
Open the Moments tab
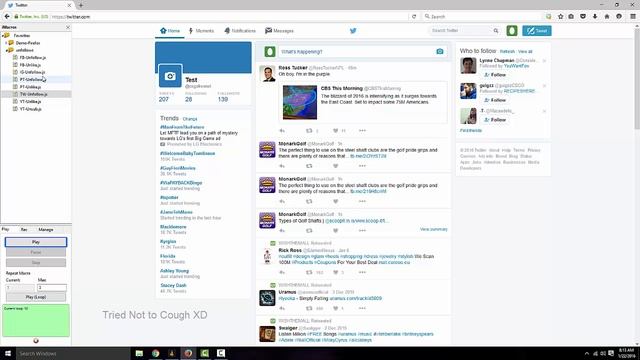pos(201,31)
